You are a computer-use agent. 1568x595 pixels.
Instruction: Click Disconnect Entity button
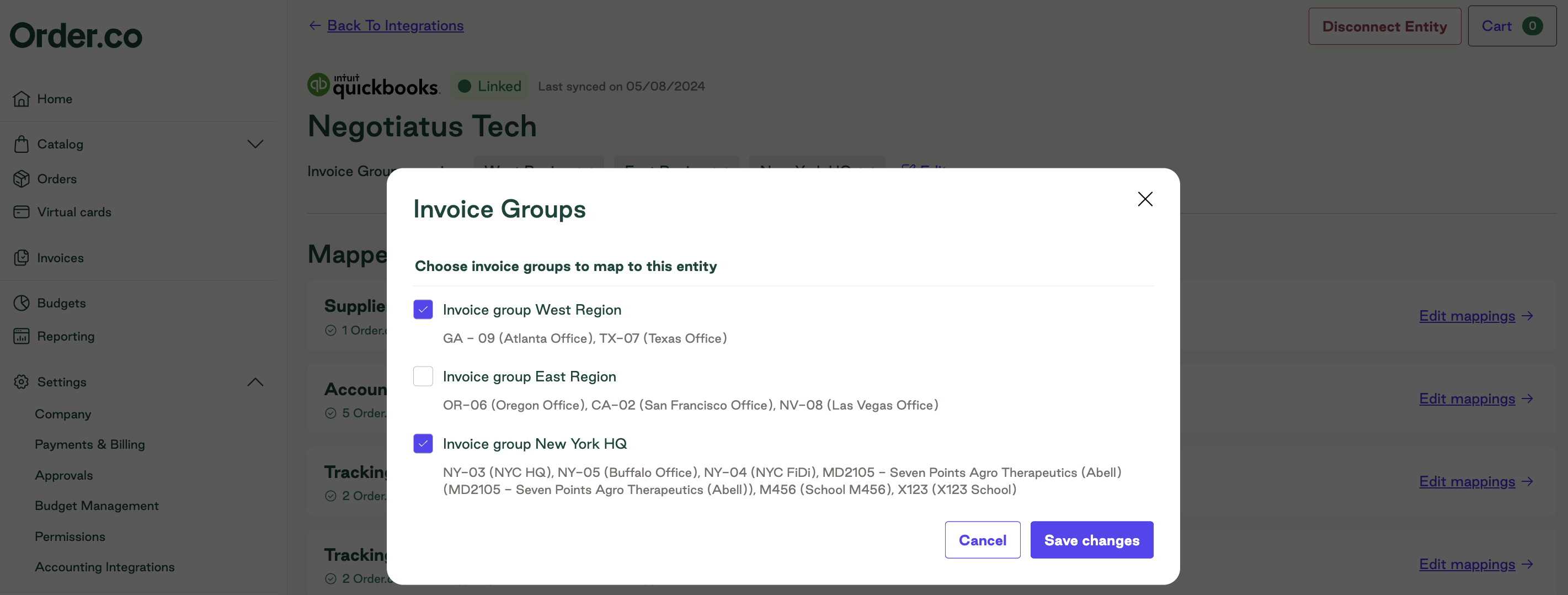1384,26
